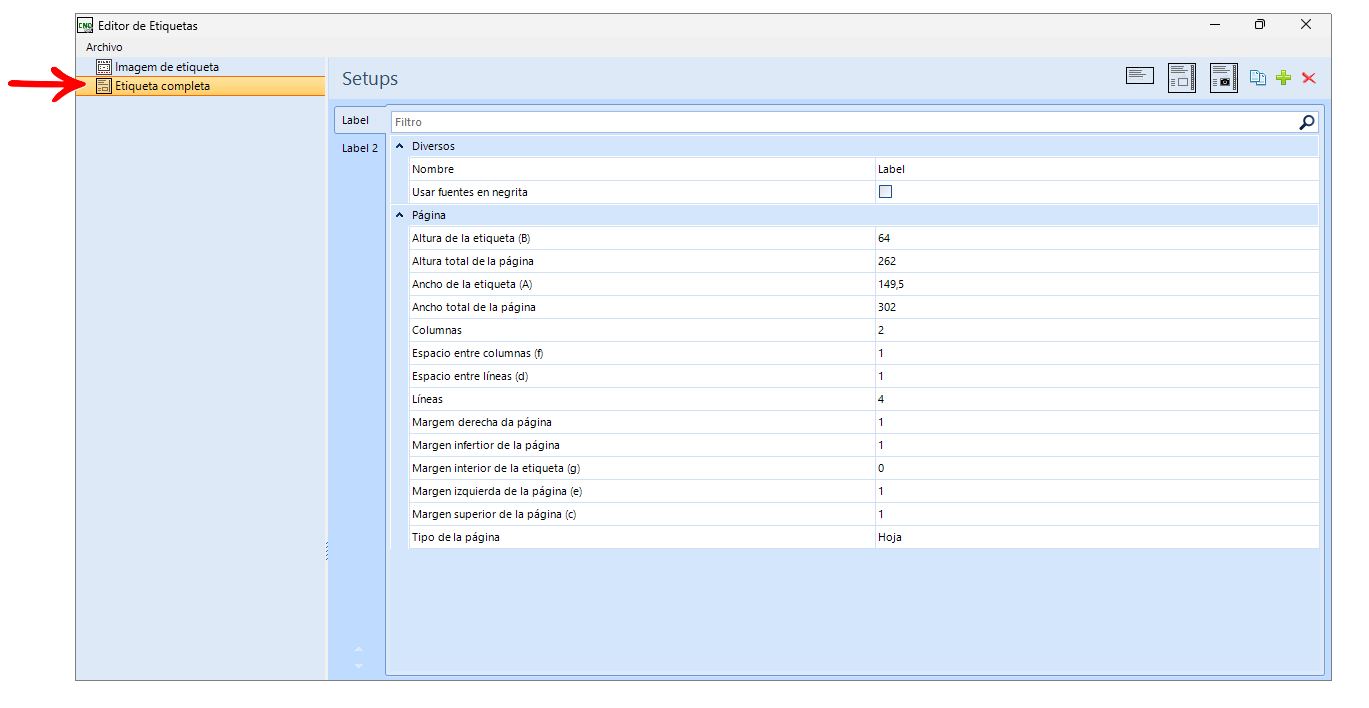
Task: Click the value 149,5 of label width
Action: [x=891, y=284]
